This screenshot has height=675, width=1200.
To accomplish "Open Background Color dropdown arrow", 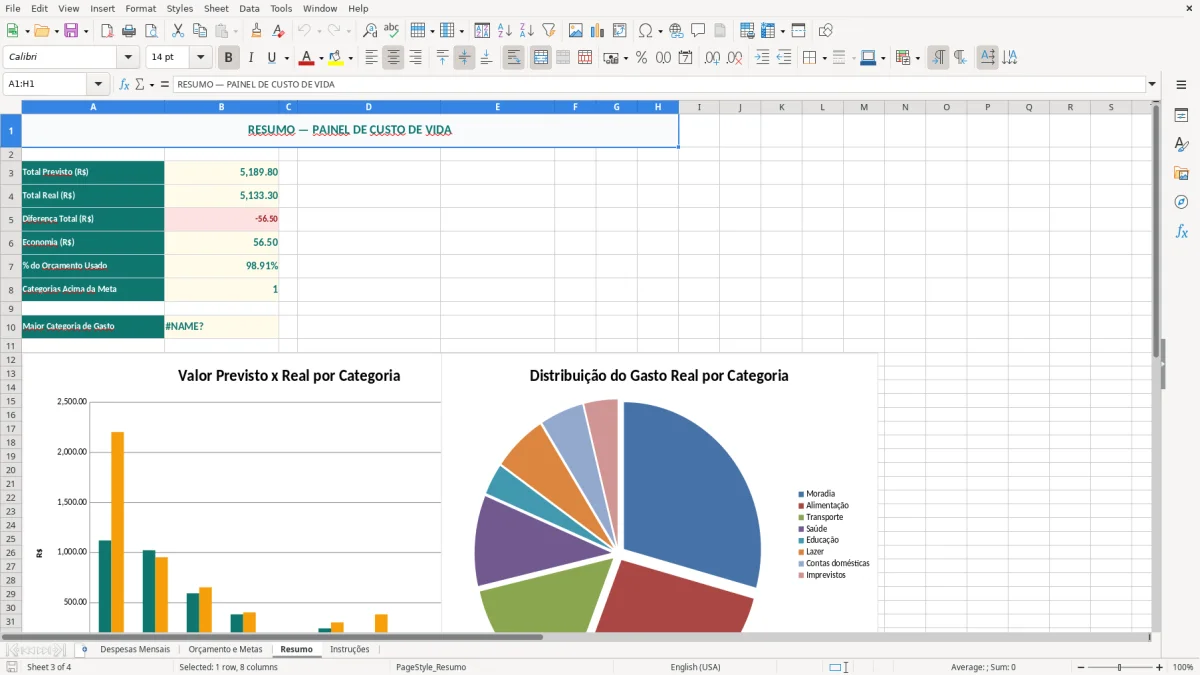I will 350,58.
